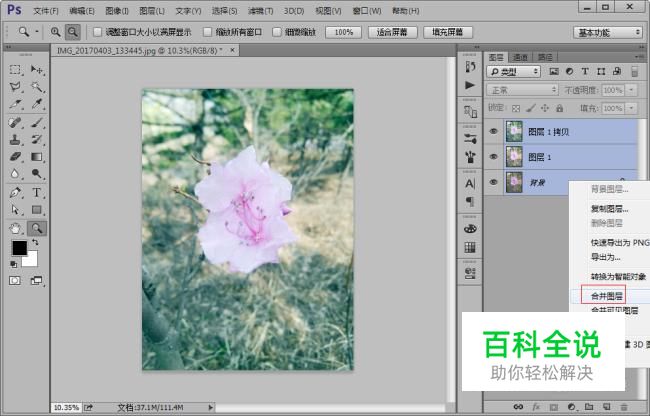
Task: Click the zoom-in magnifier in the options bar
Action: pos(55,32)
